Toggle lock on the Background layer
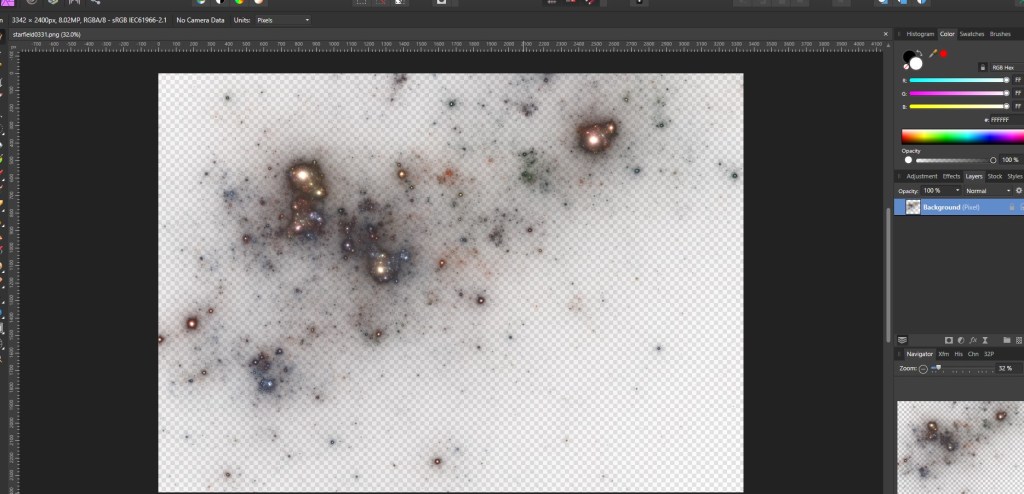This screenshot has height=494, width=1024. point(1011,207)
